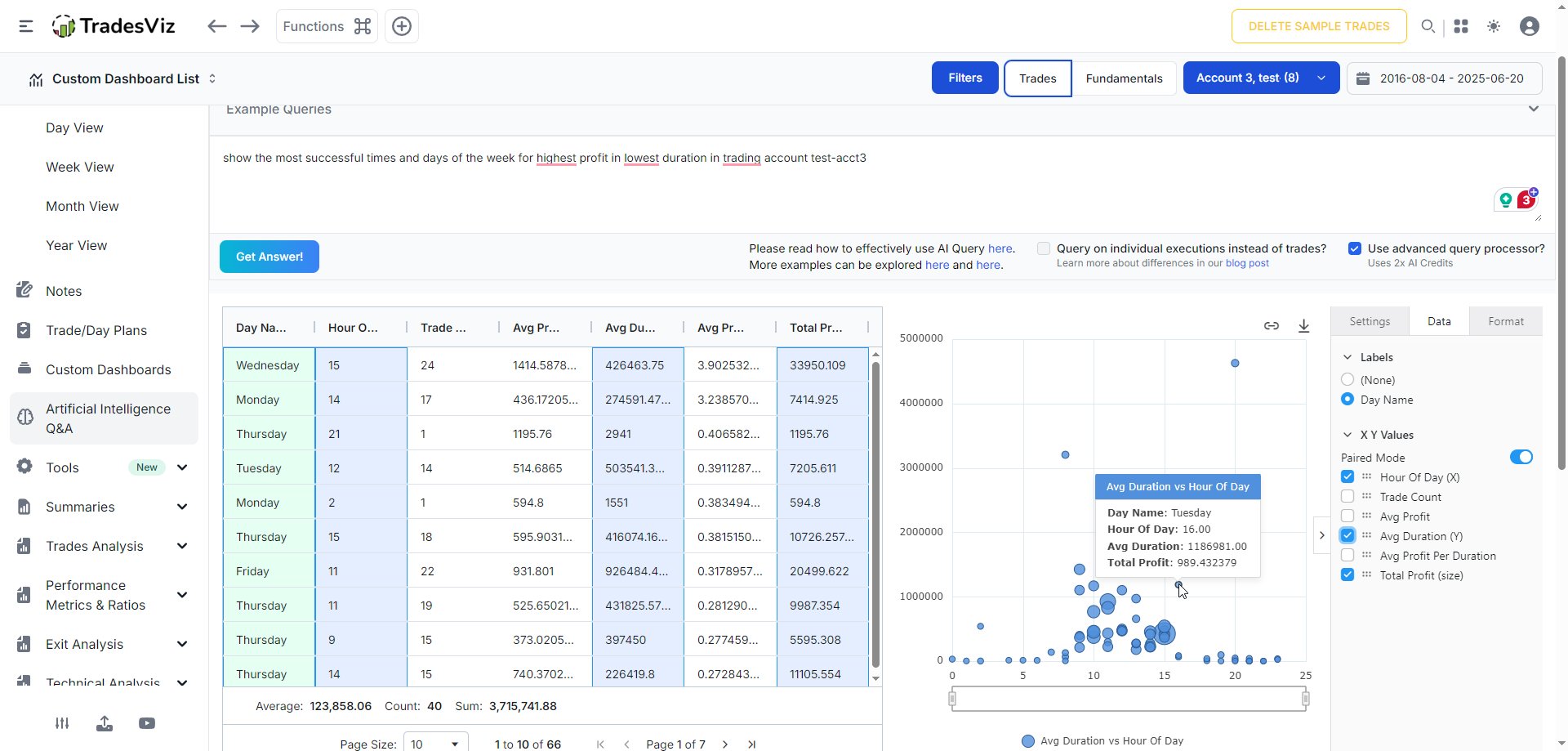The width and height of the screenshot is (1568, 751).
Task: Open Week View in sidebar
Action: [x=80, y=167]
